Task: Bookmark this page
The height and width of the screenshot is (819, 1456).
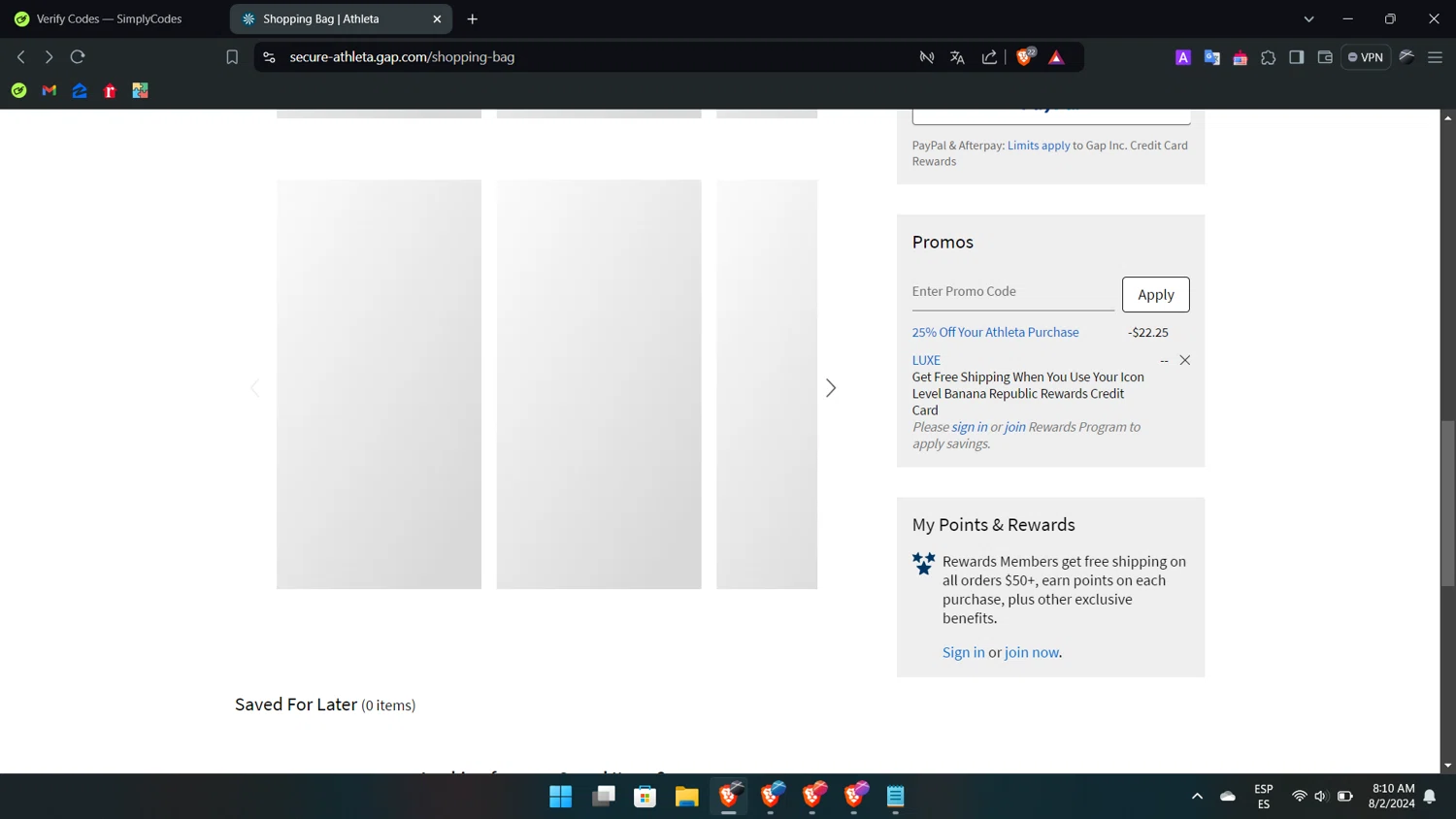Action: point(232,57)
